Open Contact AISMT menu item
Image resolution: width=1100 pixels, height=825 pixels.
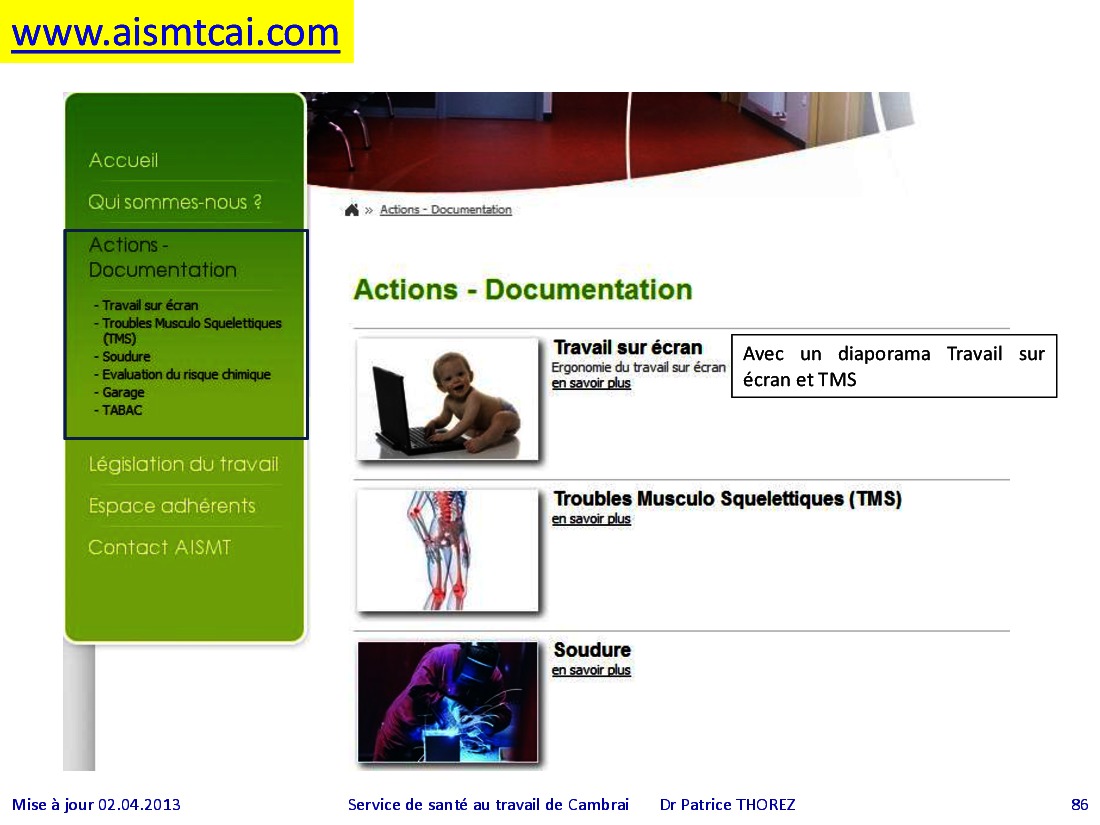tap(159, 547)
